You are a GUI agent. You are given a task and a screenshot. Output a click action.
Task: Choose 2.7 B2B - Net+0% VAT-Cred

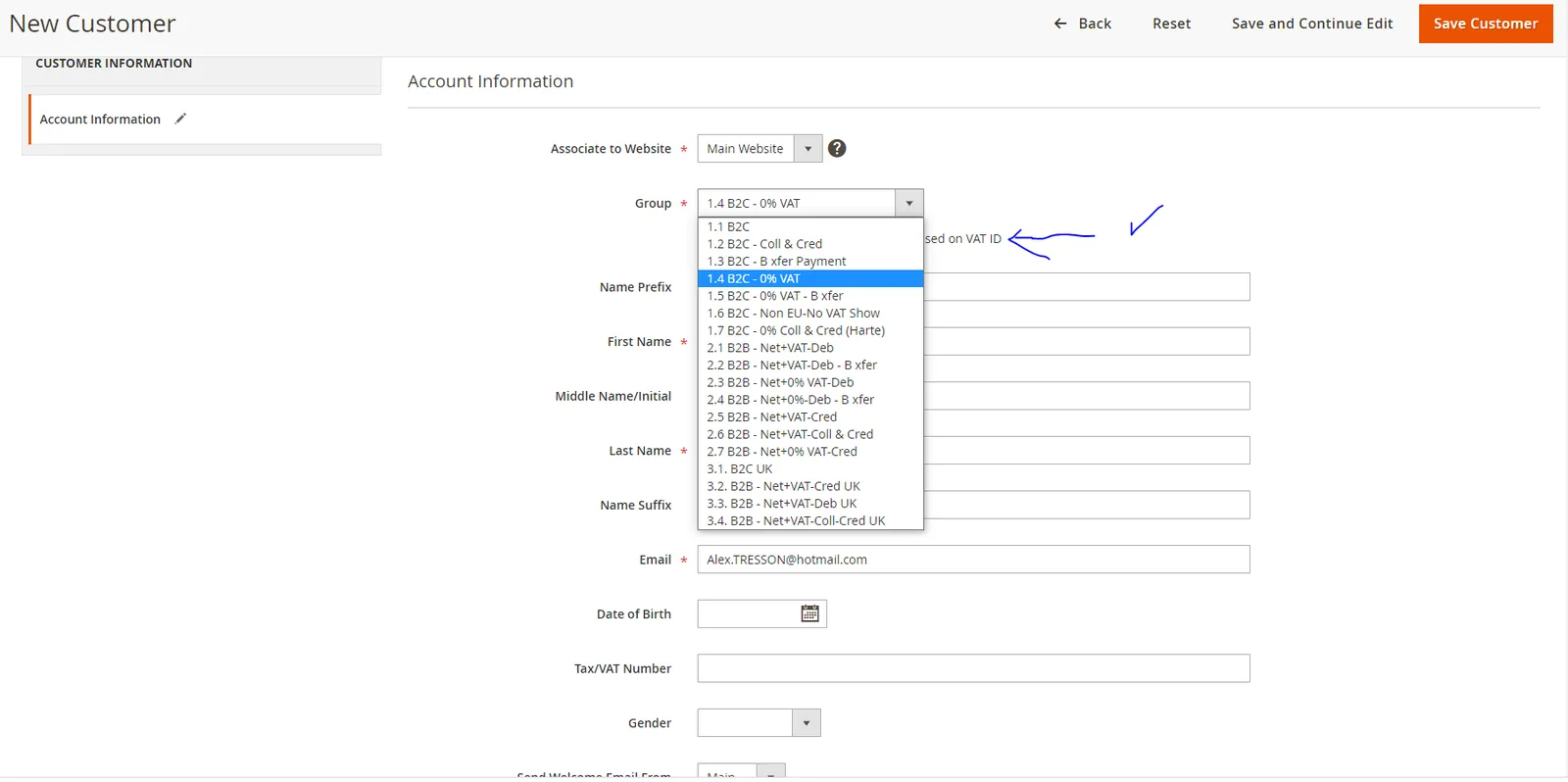pos(810,452)
